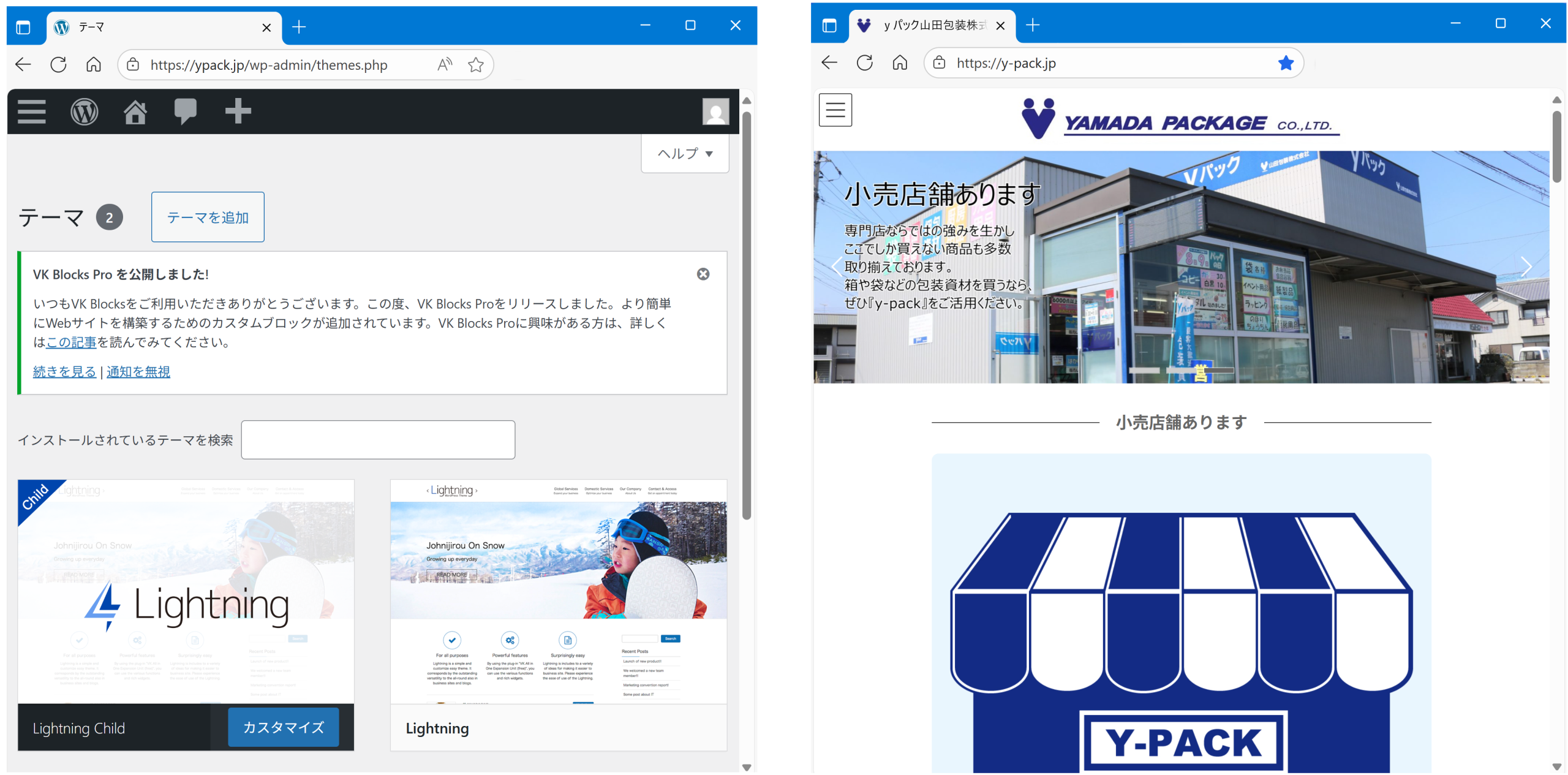Open hamburger menu on Yamada Package site

835,110
